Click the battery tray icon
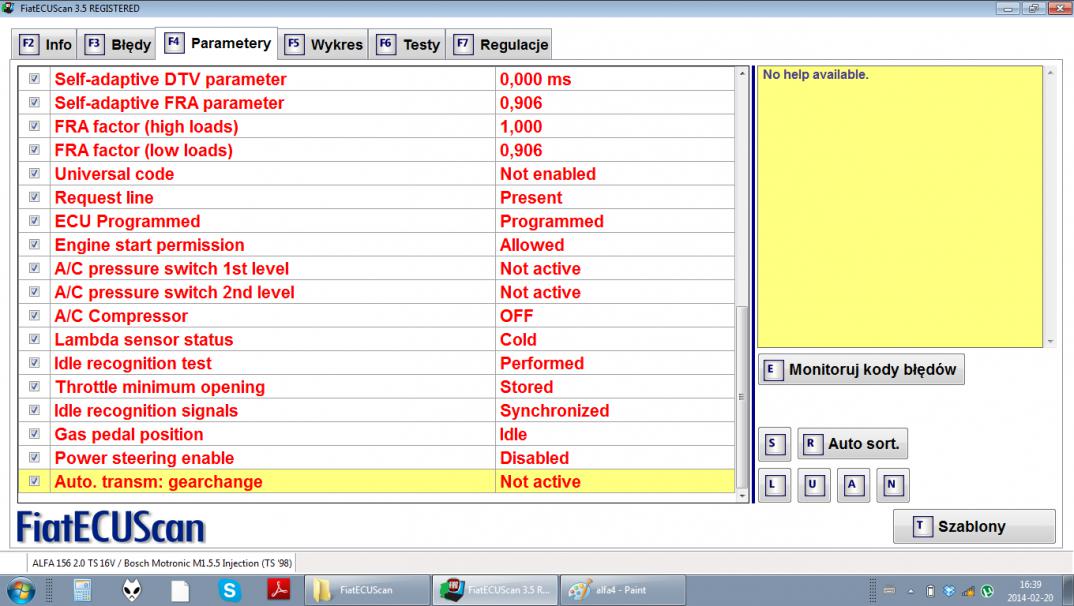 (930, 591)
